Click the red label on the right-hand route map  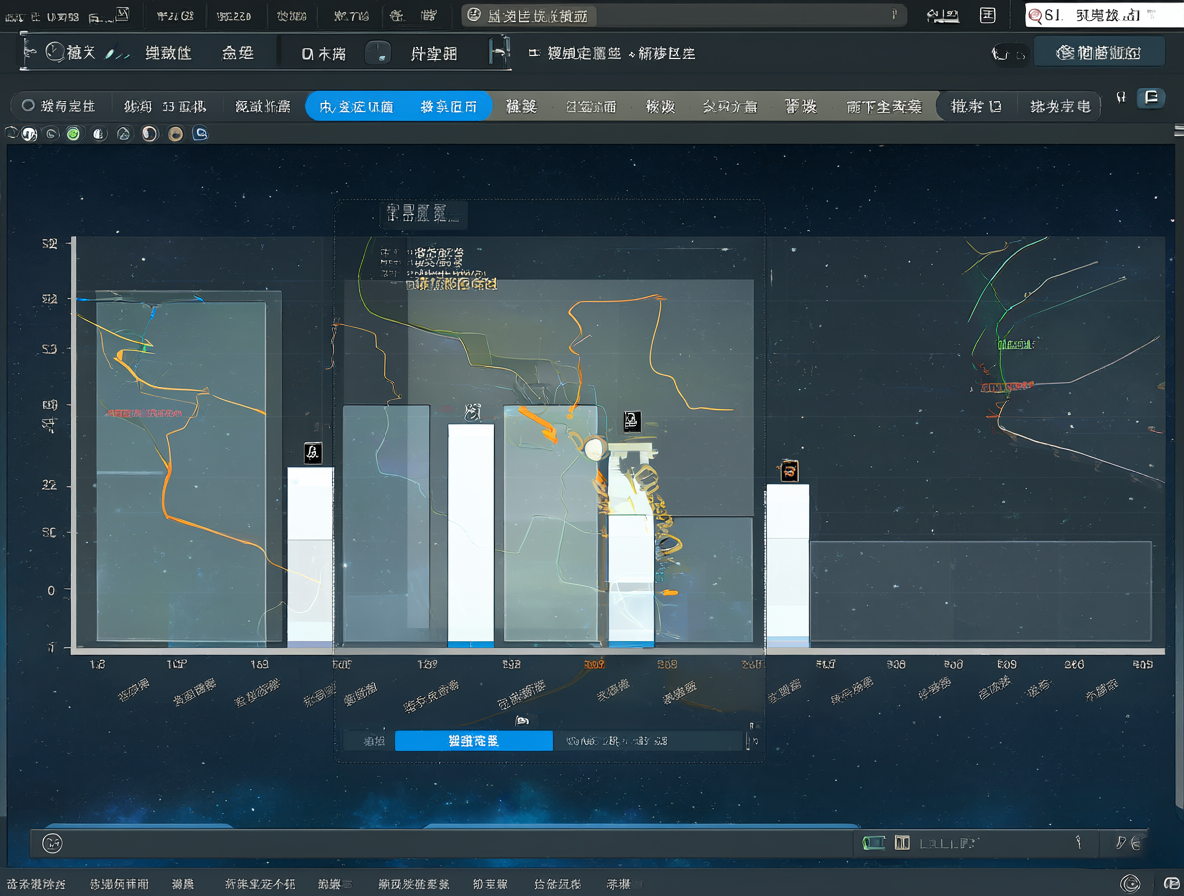pos(1007,387)
